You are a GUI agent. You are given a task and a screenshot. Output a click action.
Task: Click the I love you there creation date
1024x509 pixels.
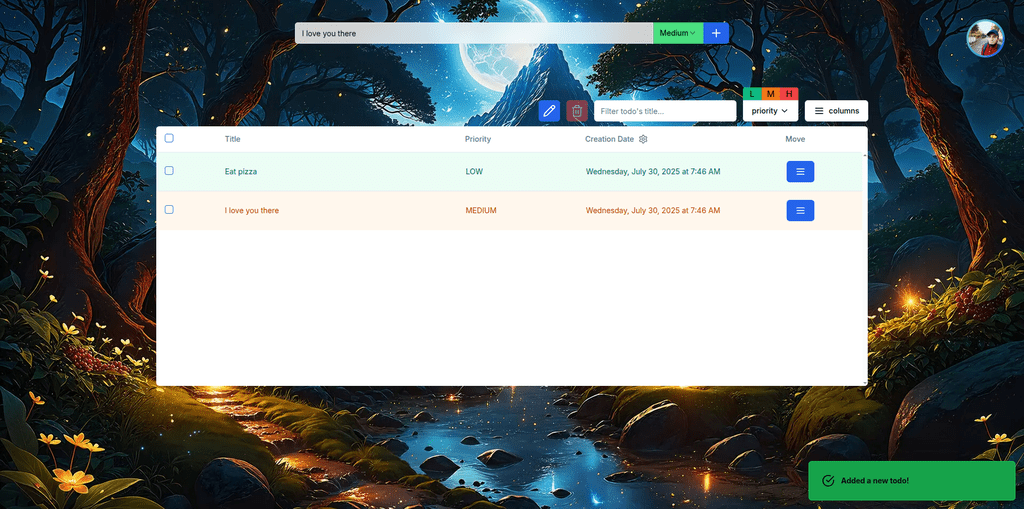[653, 210]
